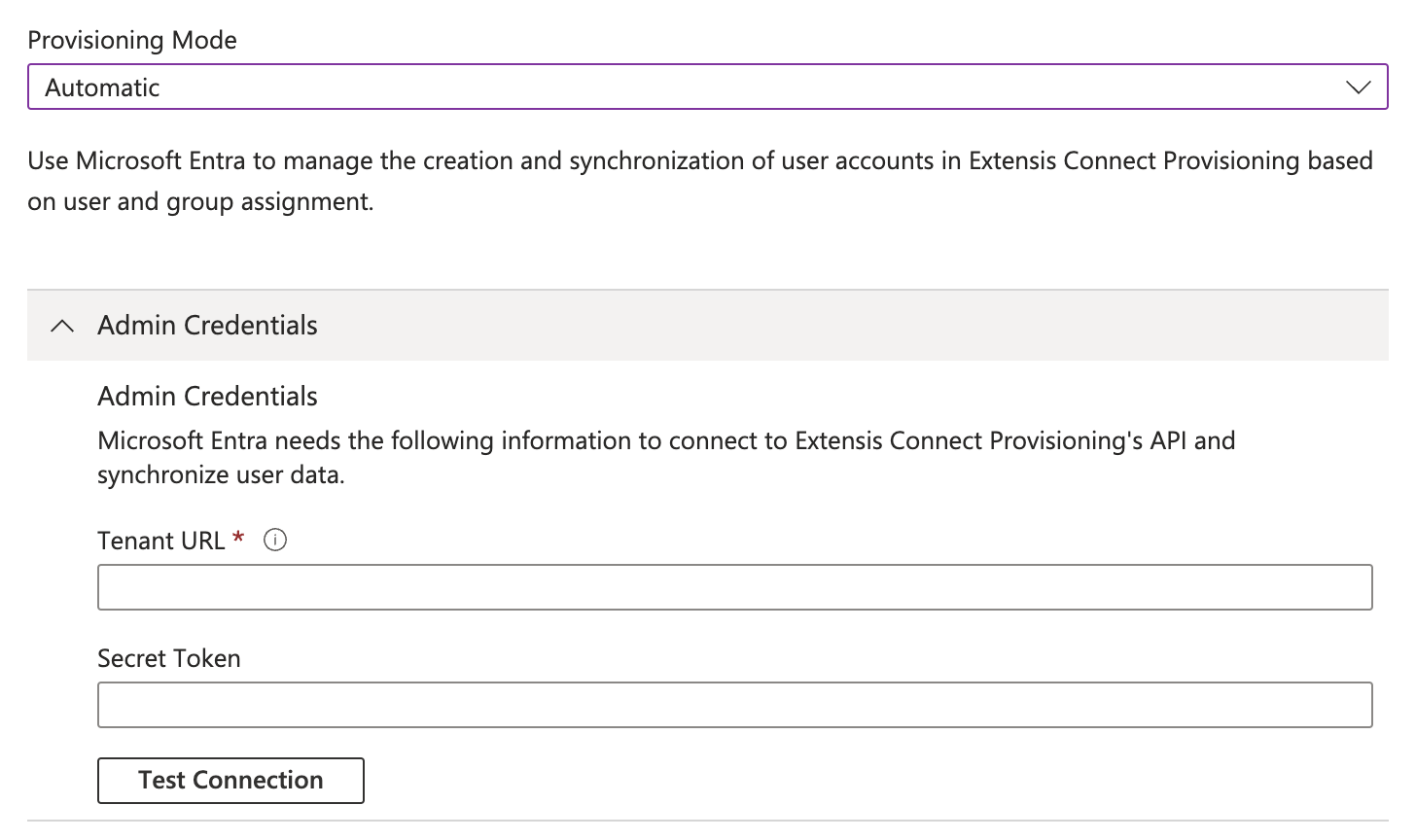The width and height of the screenshot is (1416, 840).
Task: Click the Tenant URL input field
Action: tap(733, 586)
